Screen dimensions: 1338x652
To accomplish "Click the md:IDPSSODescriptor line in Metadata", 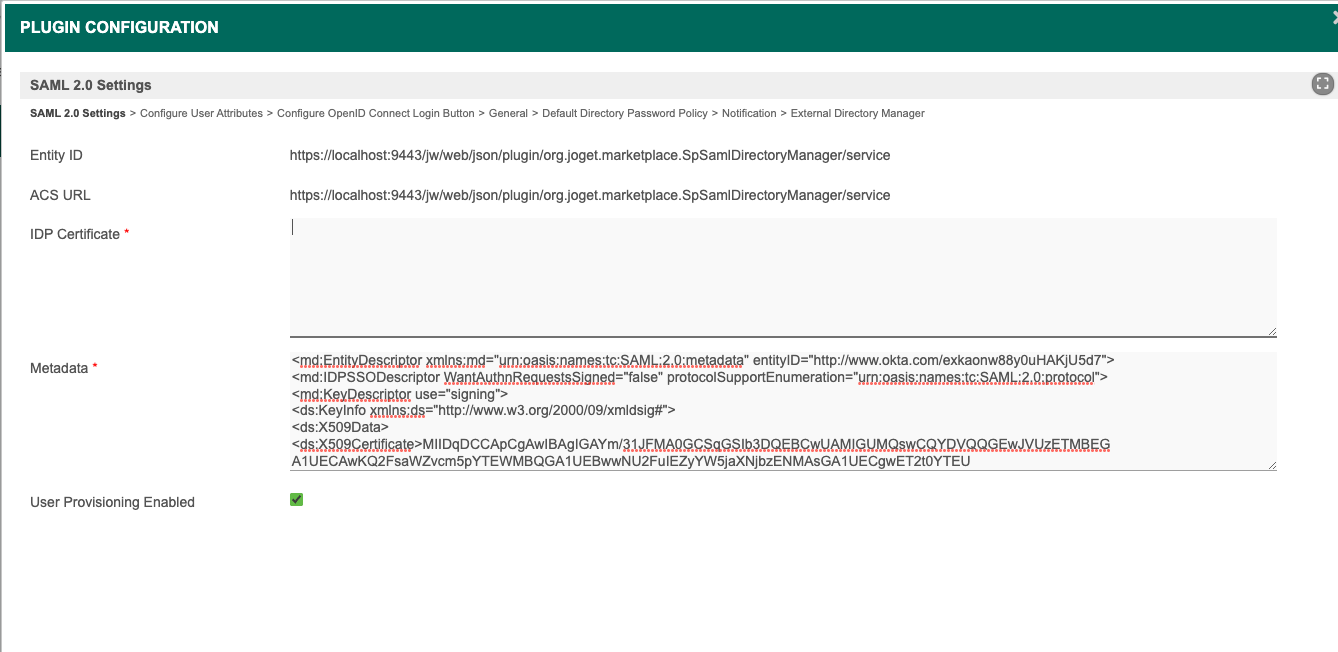I will pos(700,377).
